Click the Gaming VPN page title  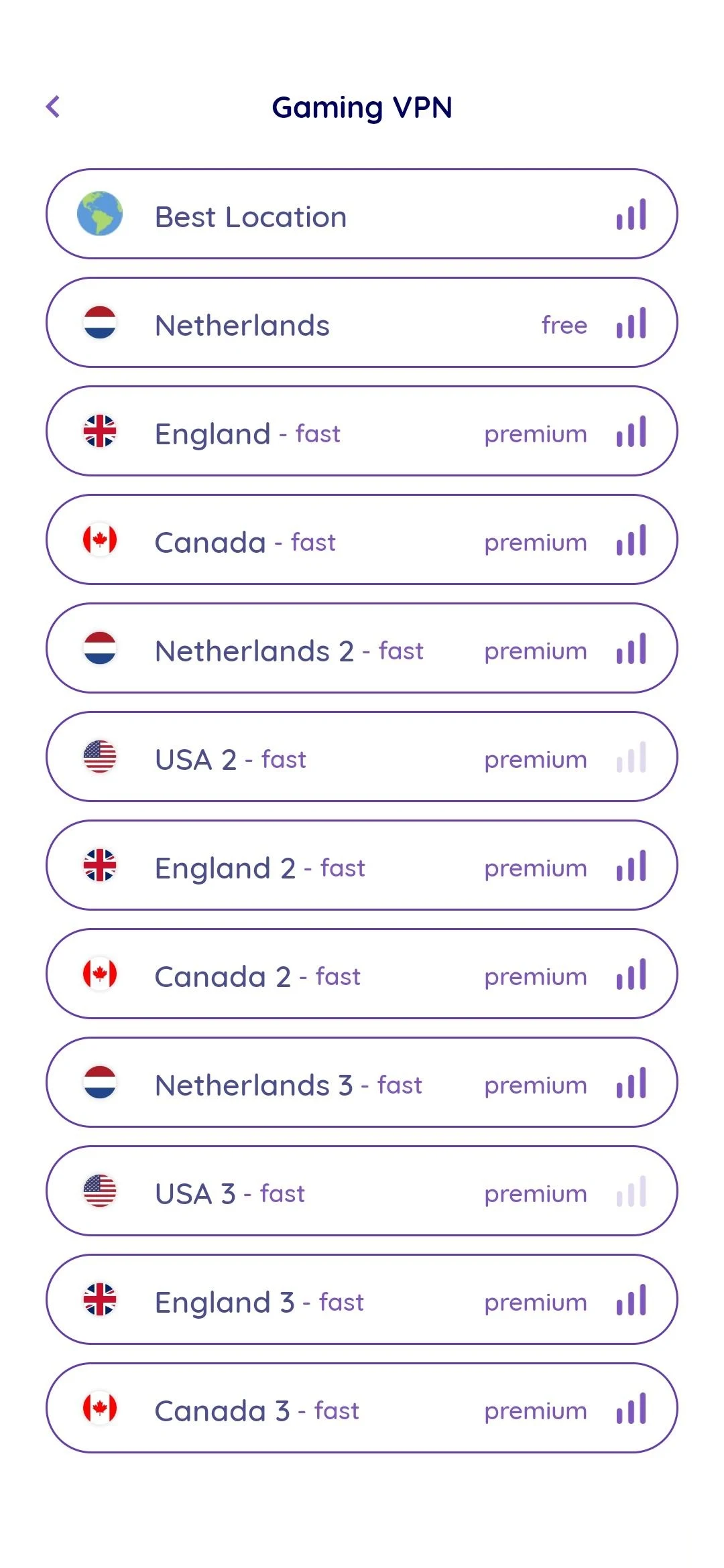coord(362,107)
